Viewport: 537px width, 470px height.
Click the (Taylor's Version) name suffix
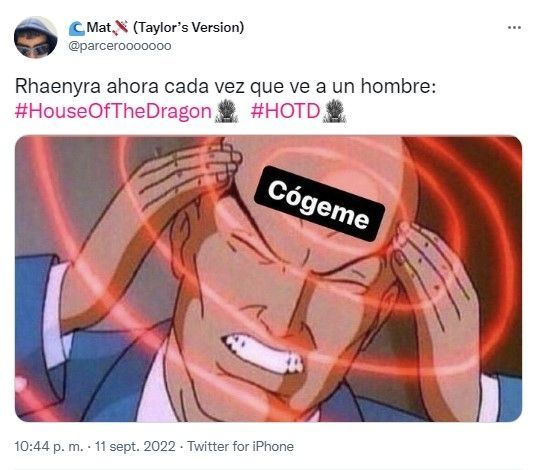click(x=188, y=27)
